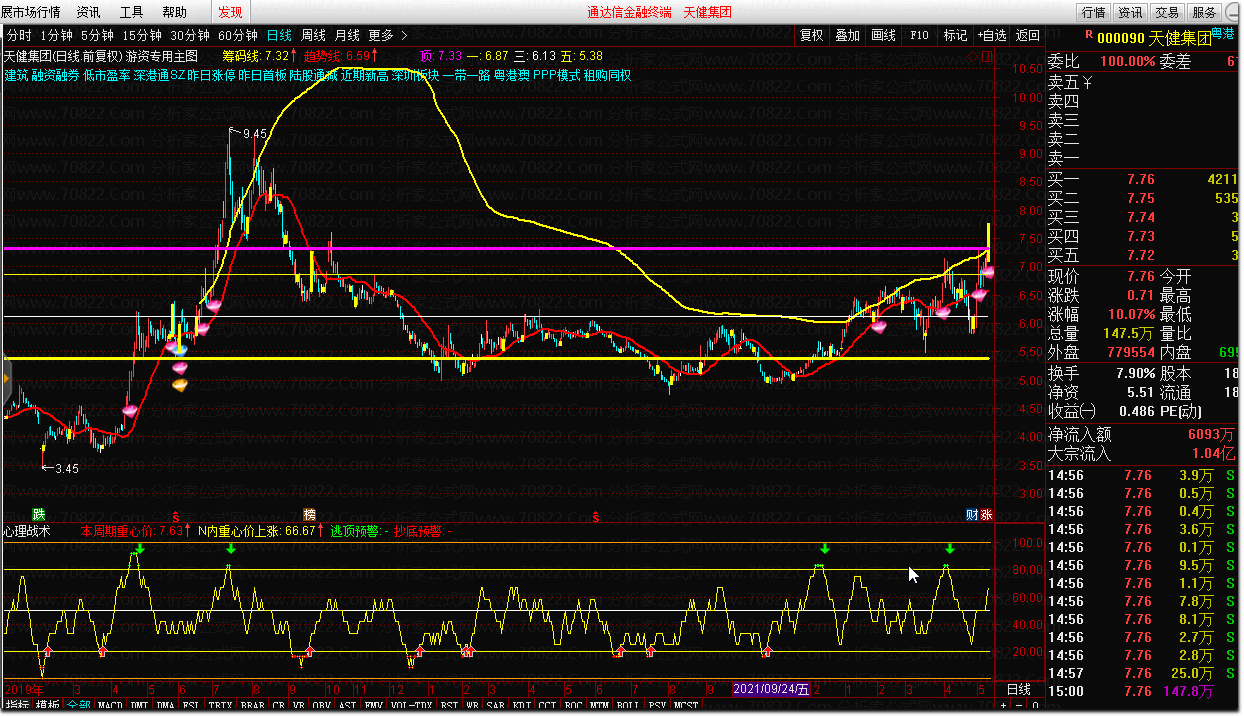Image resolution: width=1244 pixels, height=716 pixels.
Task: Switch indicator to TRIX
Action: [220, 706]
